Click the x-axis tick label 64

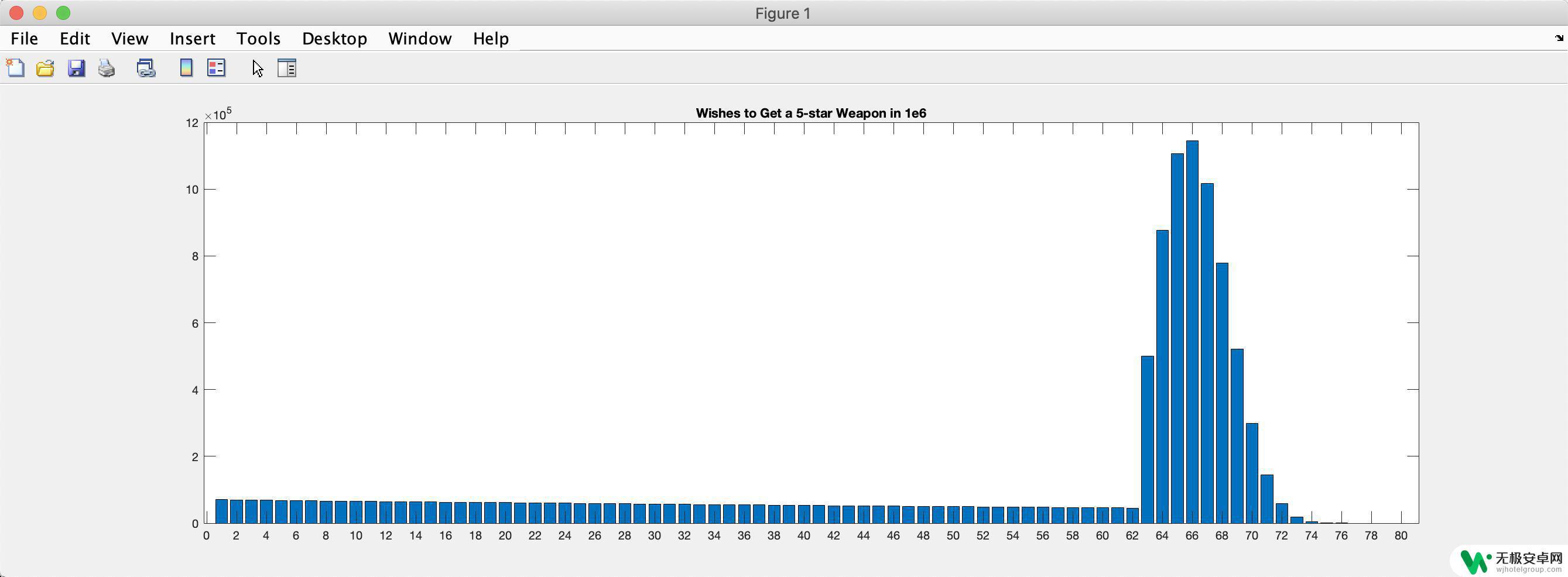click(x=1162, y=535)
